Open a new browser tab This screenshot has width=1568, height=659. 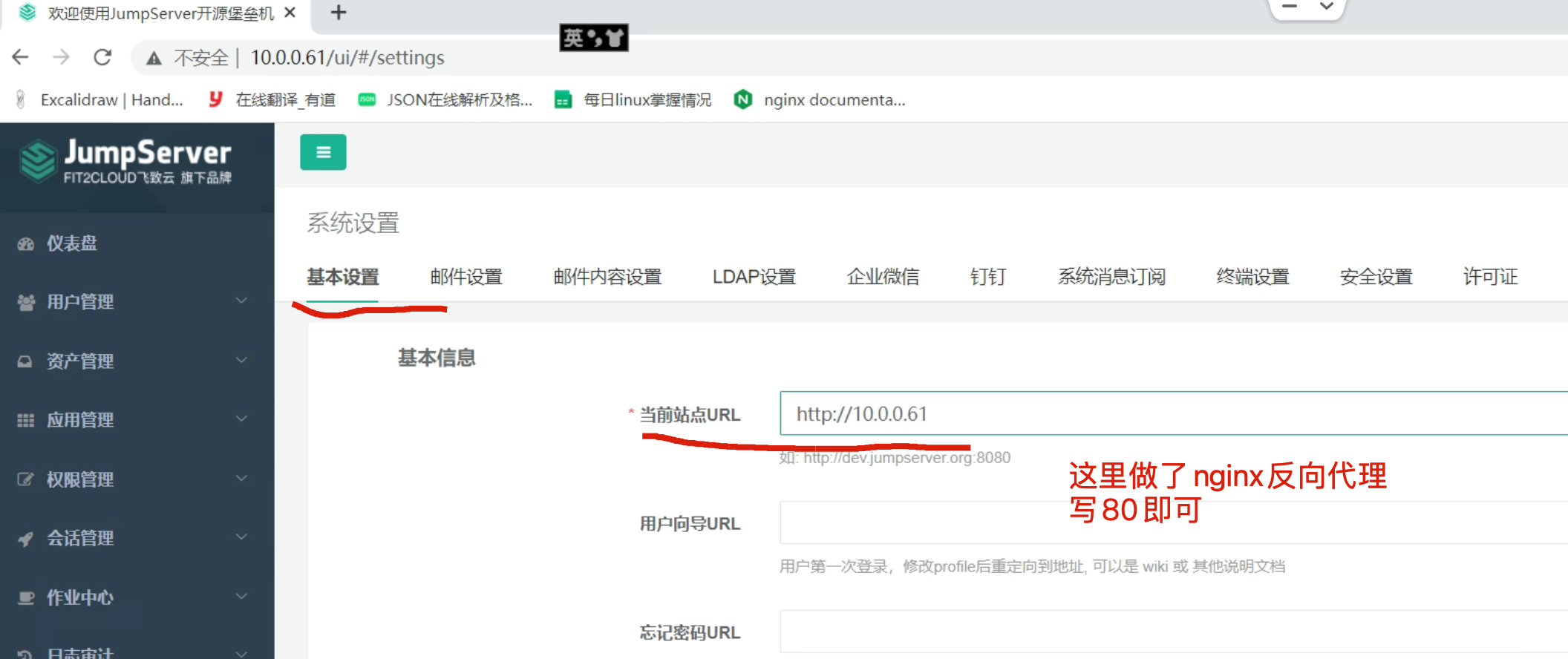339,13
